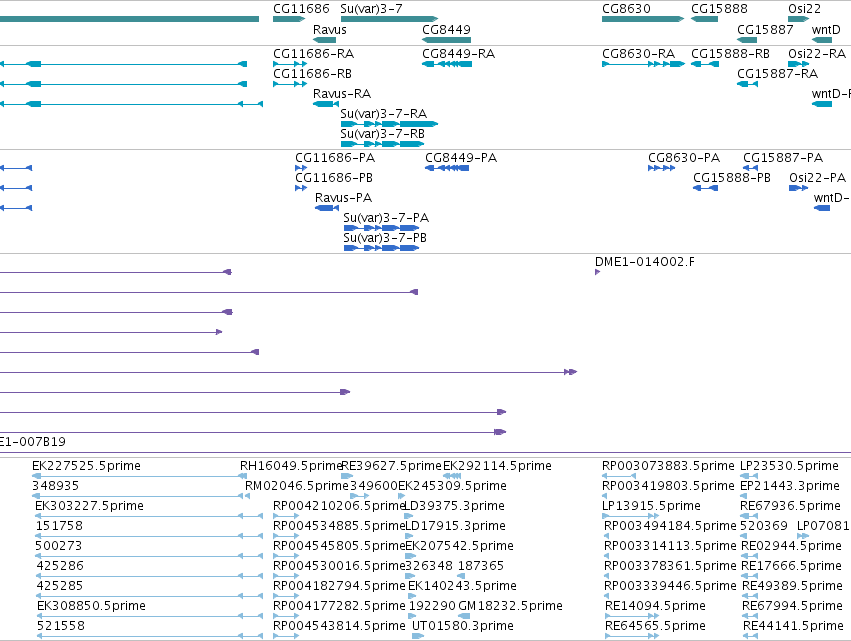Select the EK227525.5prime EST label

[86, 466]
